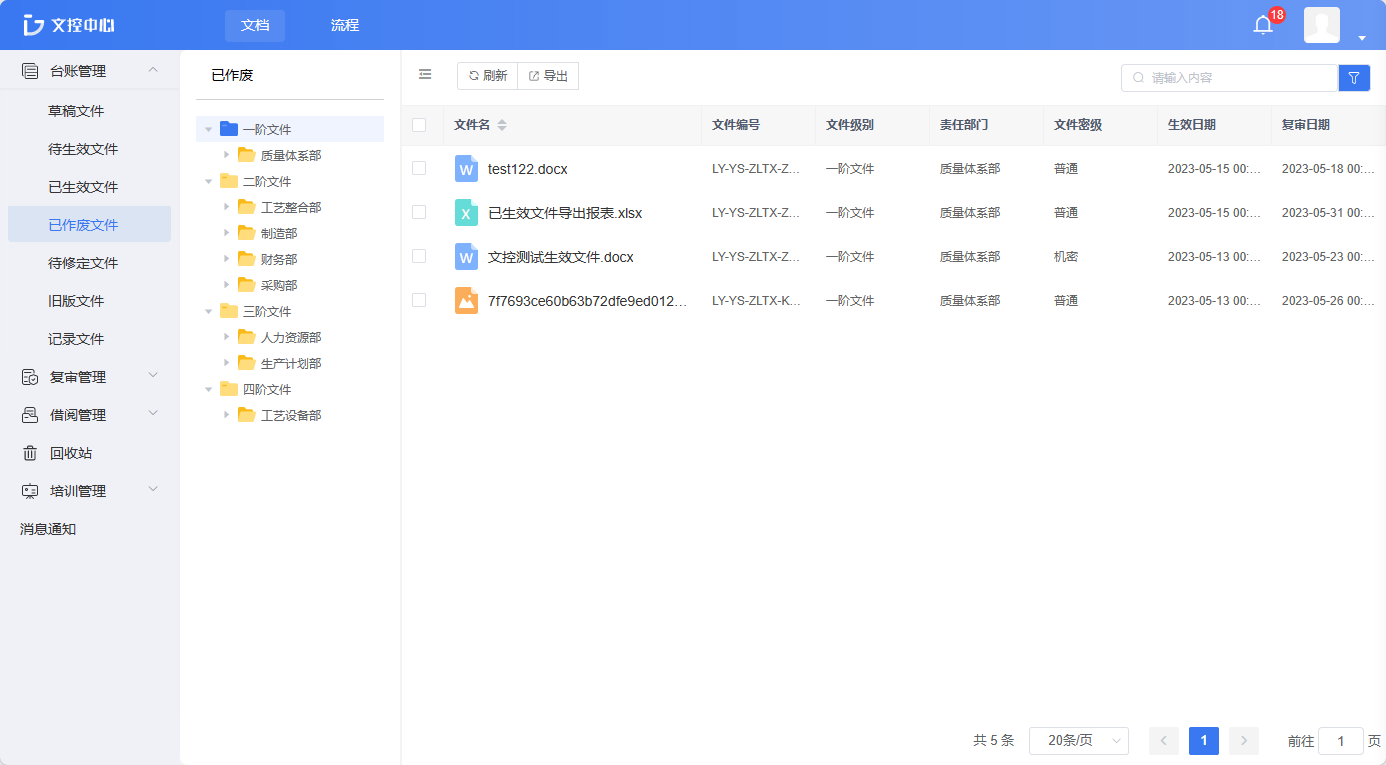Click the 文控中心 logo icon
This screenshot has height=765, width=1386.
pyautogui.click(x=33, y=24)
